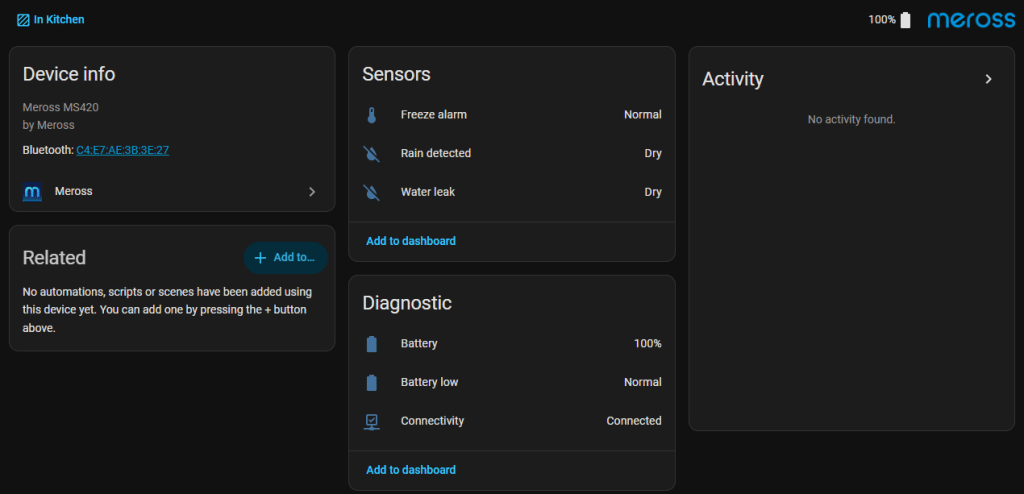Open the Freeze alarm sensor entry

[512, 115]
